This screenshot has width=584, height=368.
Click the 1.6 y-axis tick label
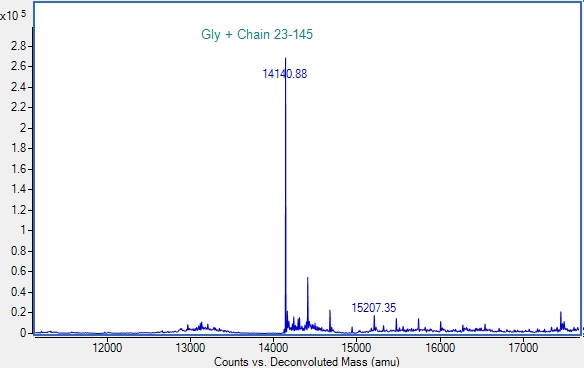point(19,169)
